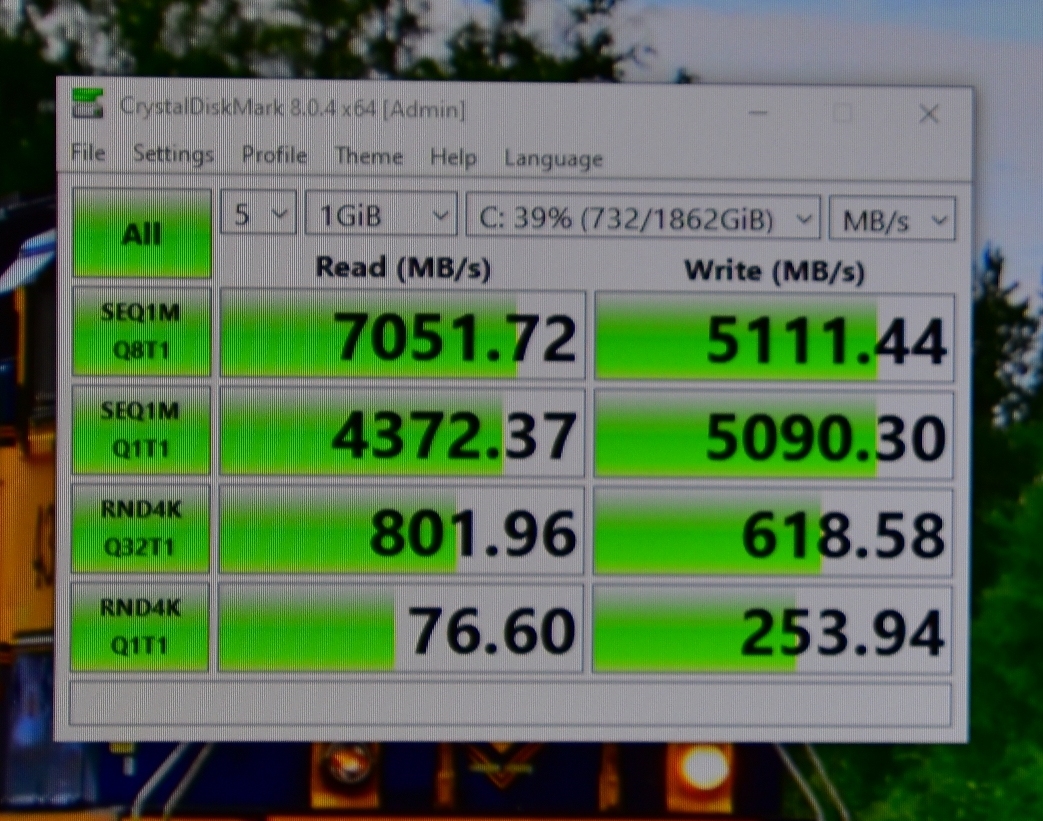Start the RND4K Q1T1 test

(x=139, y=626)
